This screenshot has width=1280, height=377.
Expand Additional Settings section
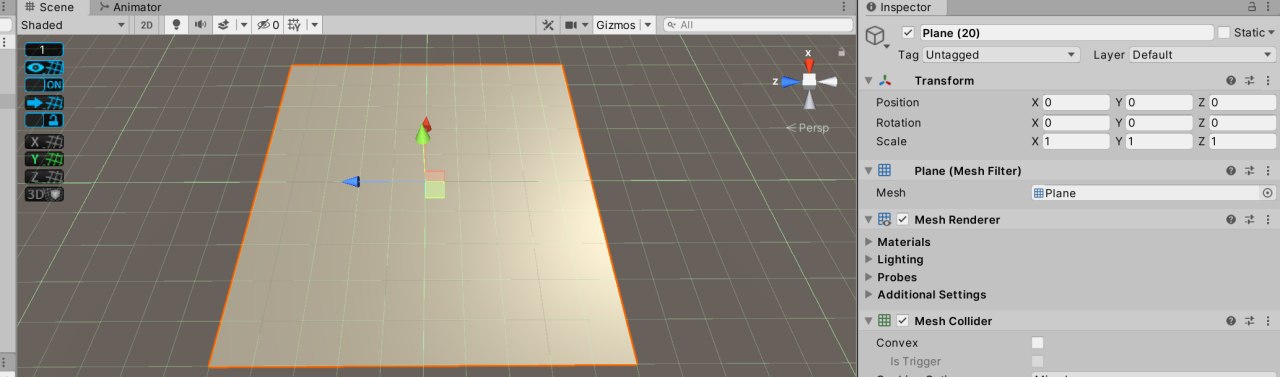(x=868, y=295)
